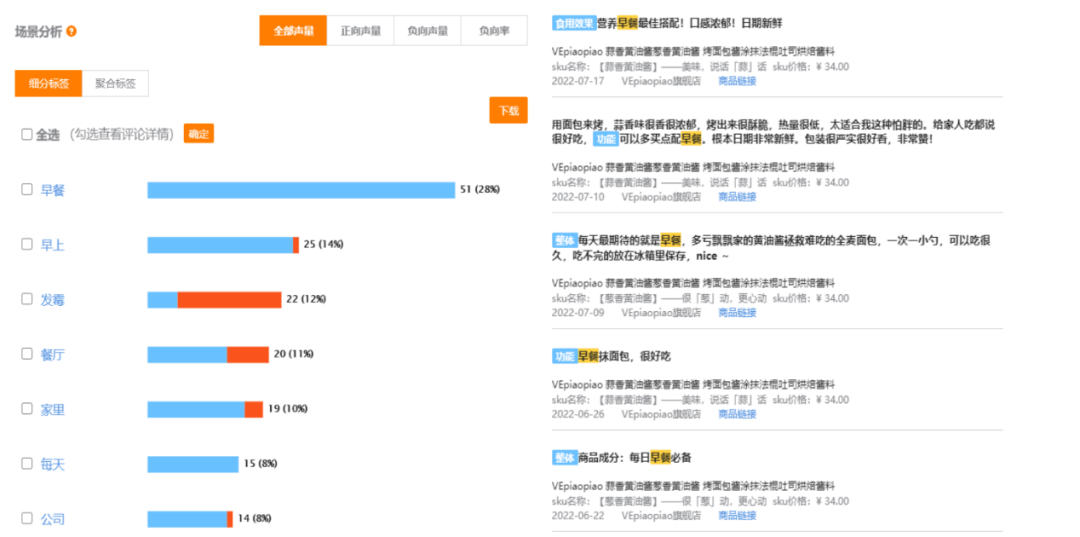Check the 早餐 row checkbox

(27, 189)
